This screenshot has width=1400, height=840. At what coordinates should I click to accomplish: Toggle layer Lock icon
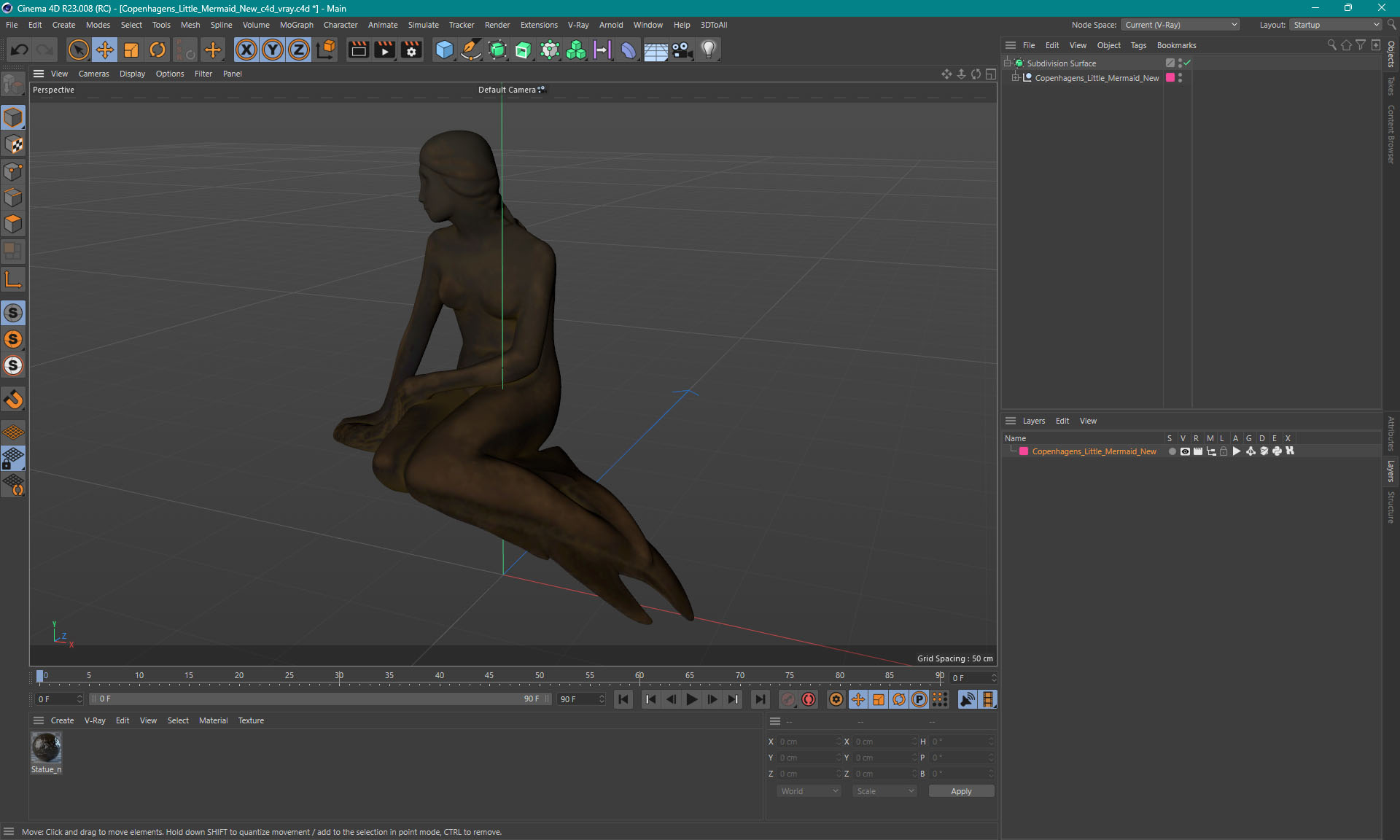tap(1224, 451)
